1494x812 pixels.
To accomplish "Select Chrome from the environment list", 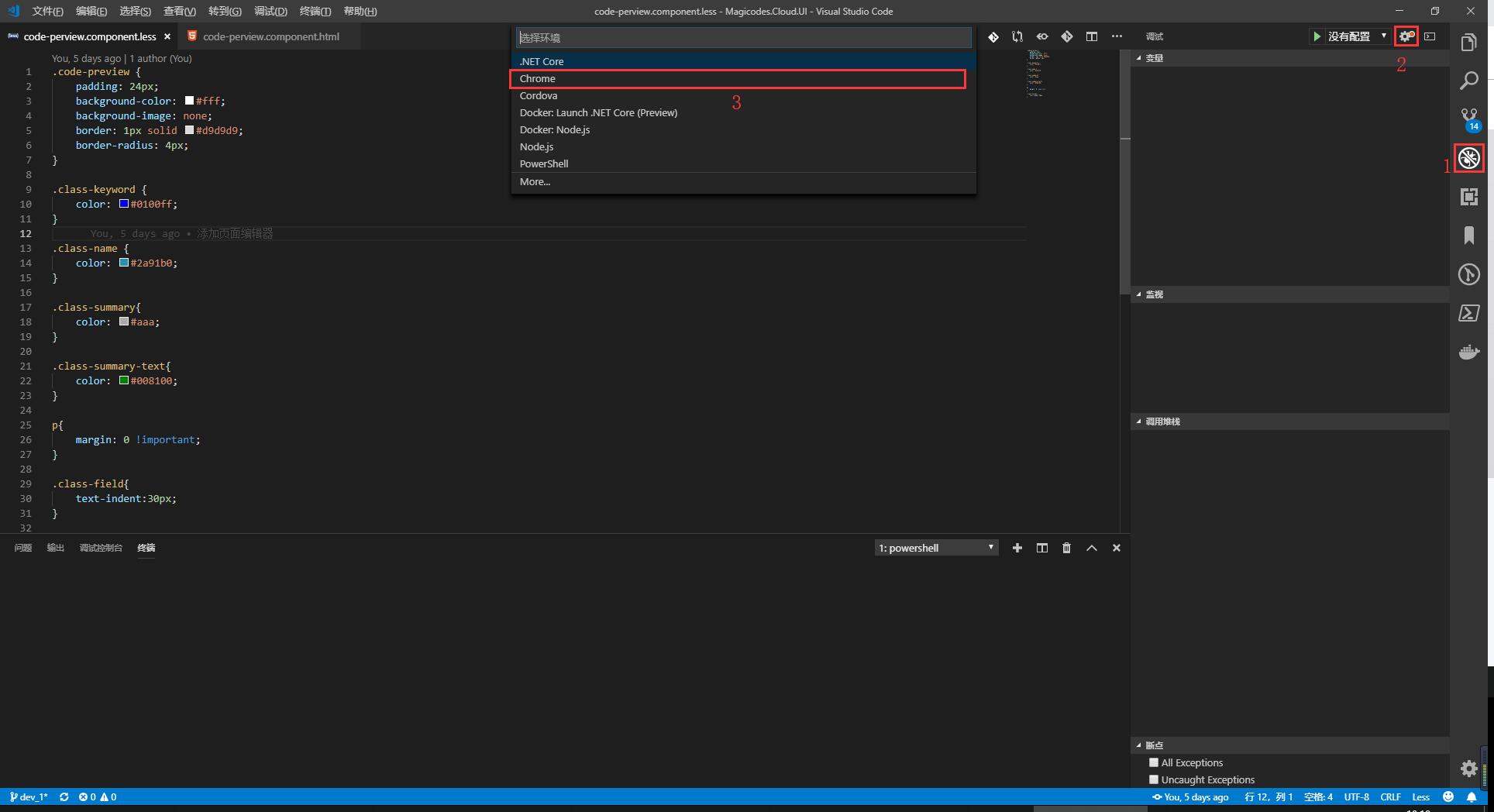I will (736, 78).
